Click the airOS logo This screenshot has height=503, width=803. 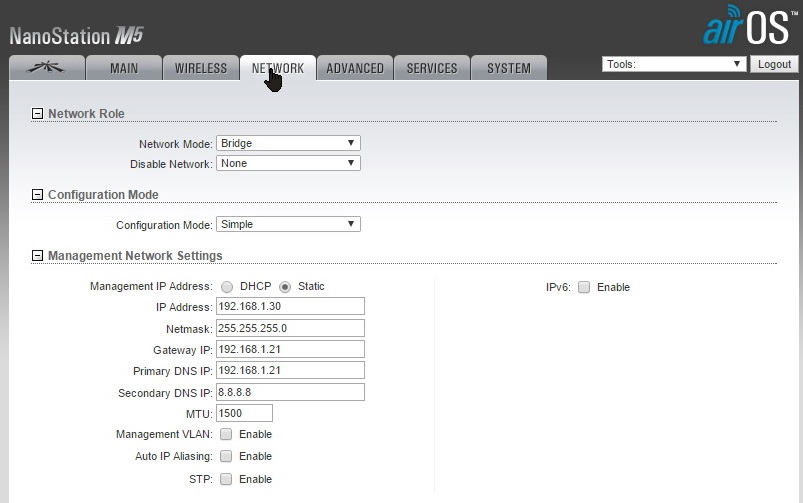point(750,26)
